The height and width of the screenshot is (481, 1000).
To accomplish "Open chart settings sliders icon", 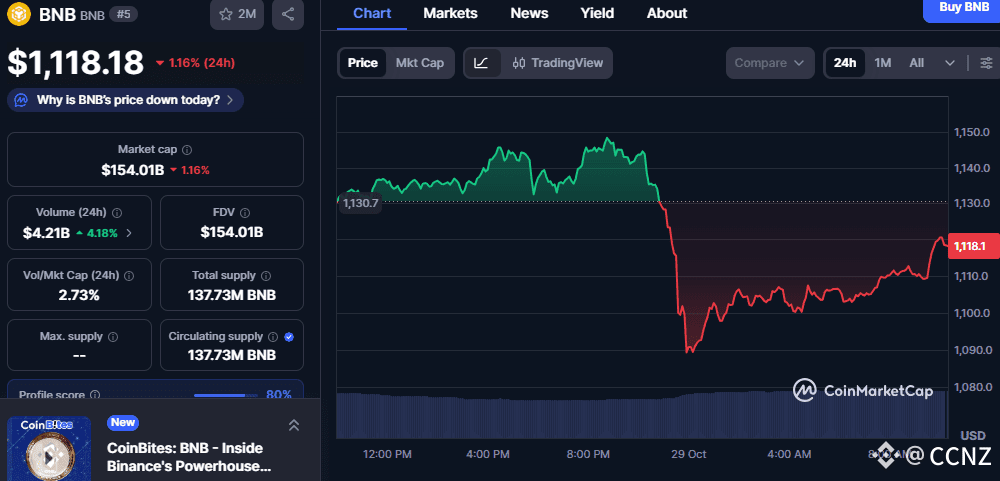I will pos(986,63).
